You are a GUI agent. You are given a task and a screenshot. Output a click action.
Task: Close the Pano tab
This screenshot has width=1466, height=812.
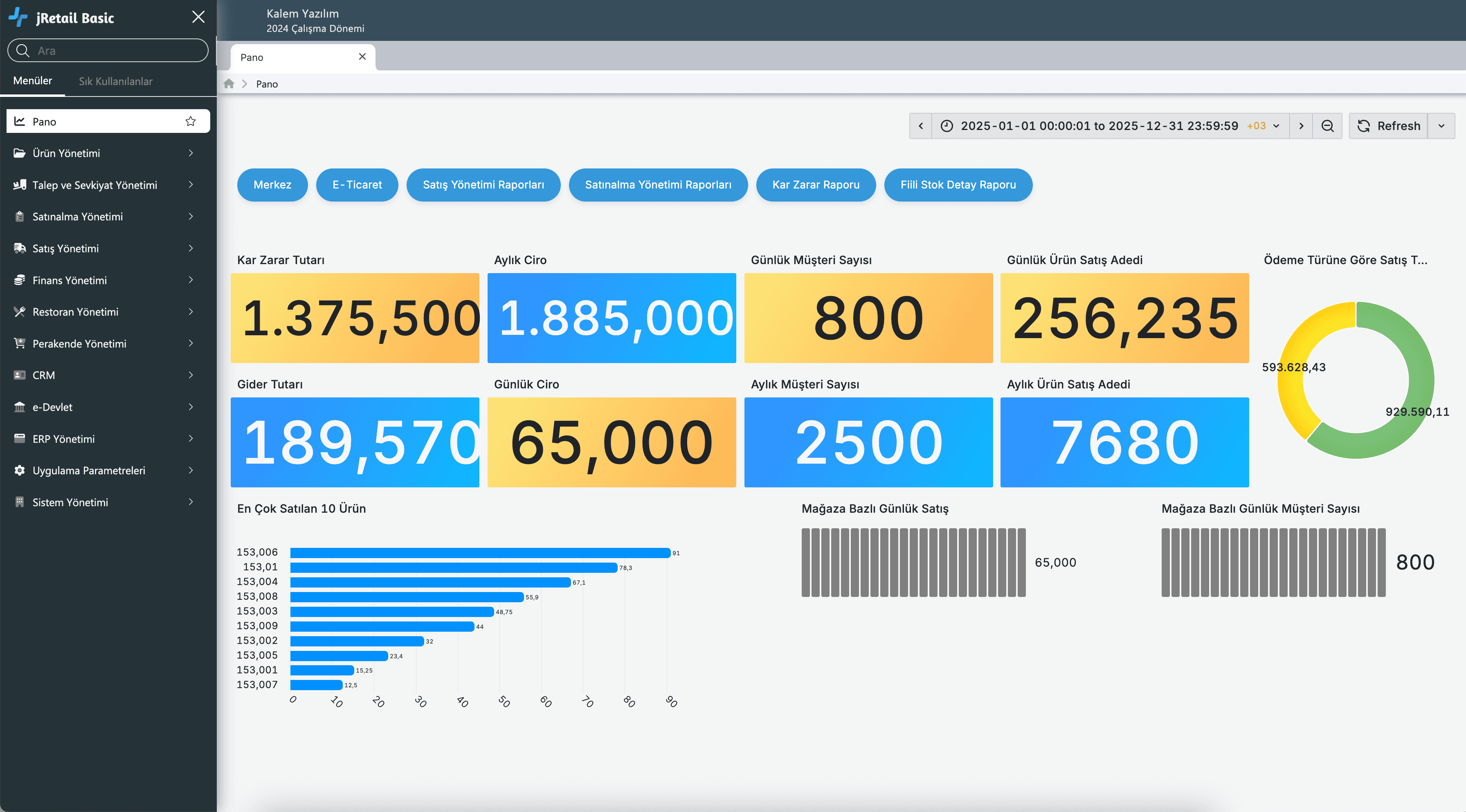(362, 57)
